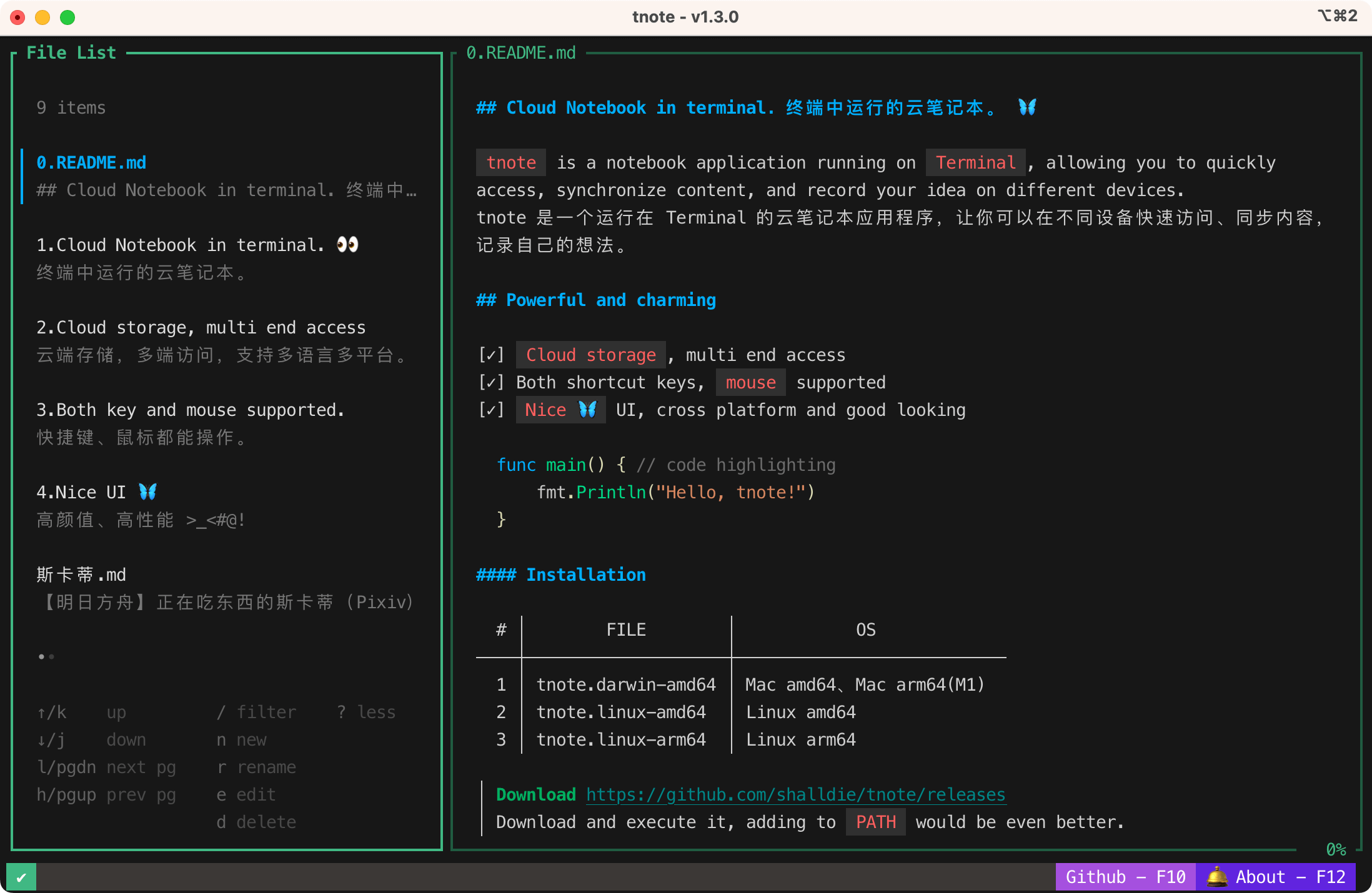The height and width of the screenshot is (893, 1372).
Task: Click the 0% scroll position indicator
Action: pos(1336,849)
